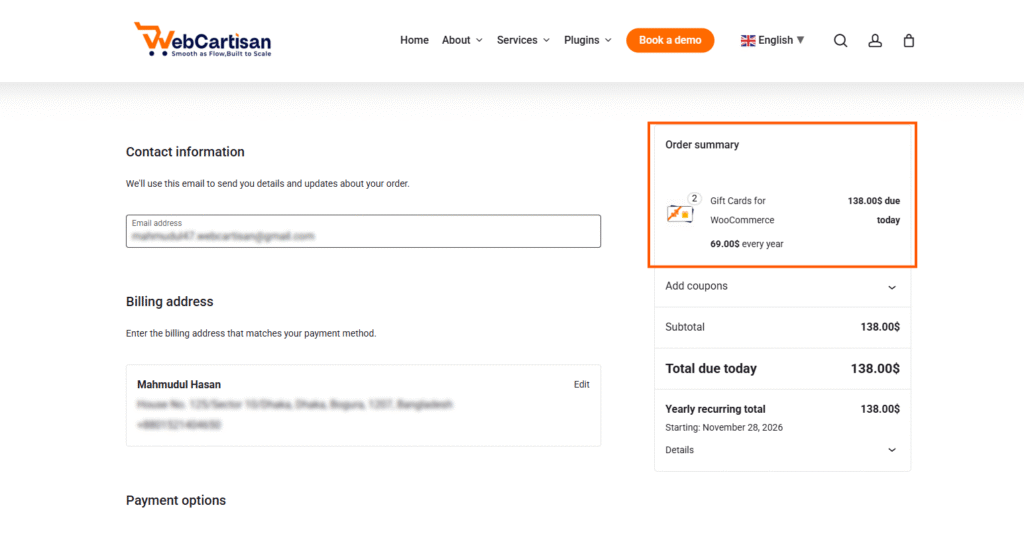Click the Mahmudul Hasan billing address card
Screen dimensions: 1024x534
(363, 405)
